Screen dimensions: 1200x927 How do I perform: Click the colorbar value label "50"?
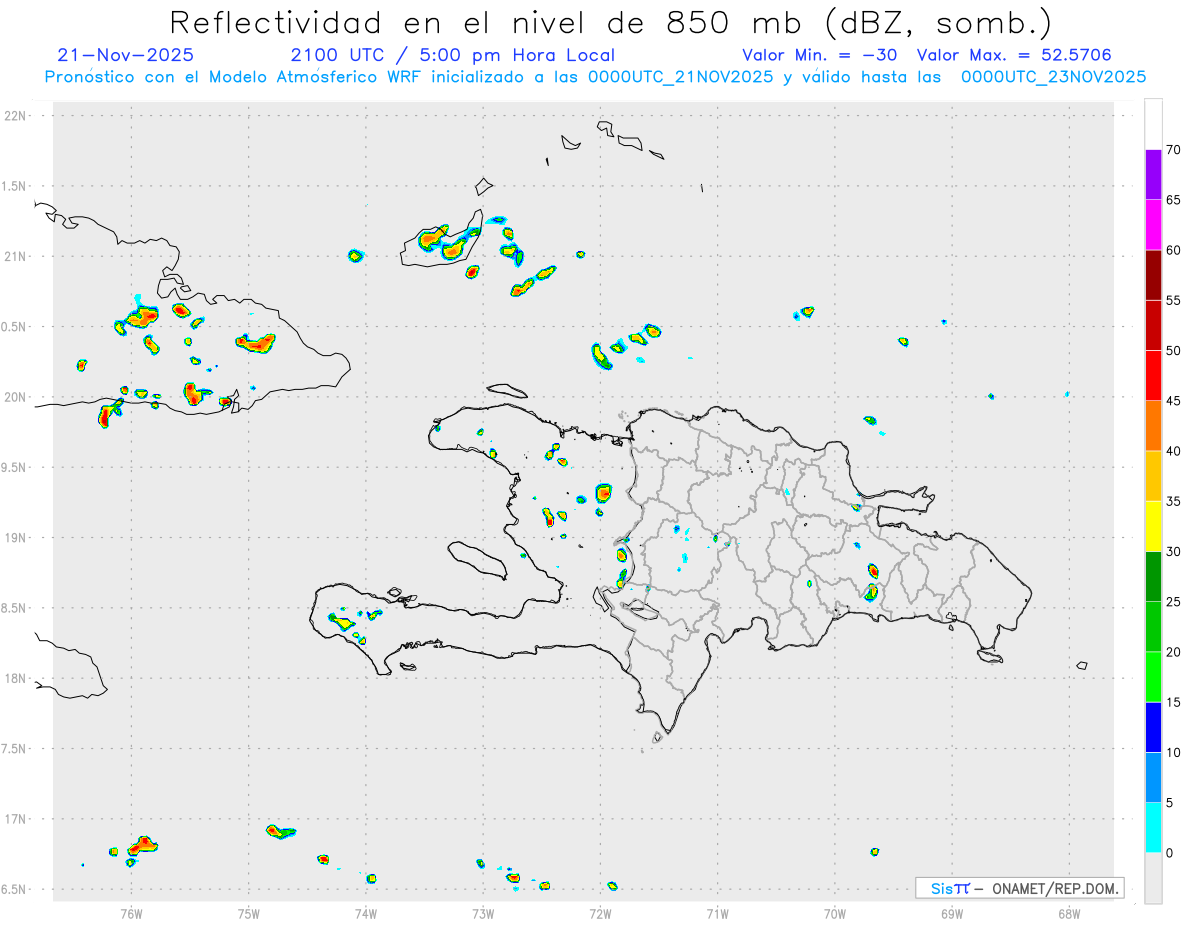coord(1174,351)
